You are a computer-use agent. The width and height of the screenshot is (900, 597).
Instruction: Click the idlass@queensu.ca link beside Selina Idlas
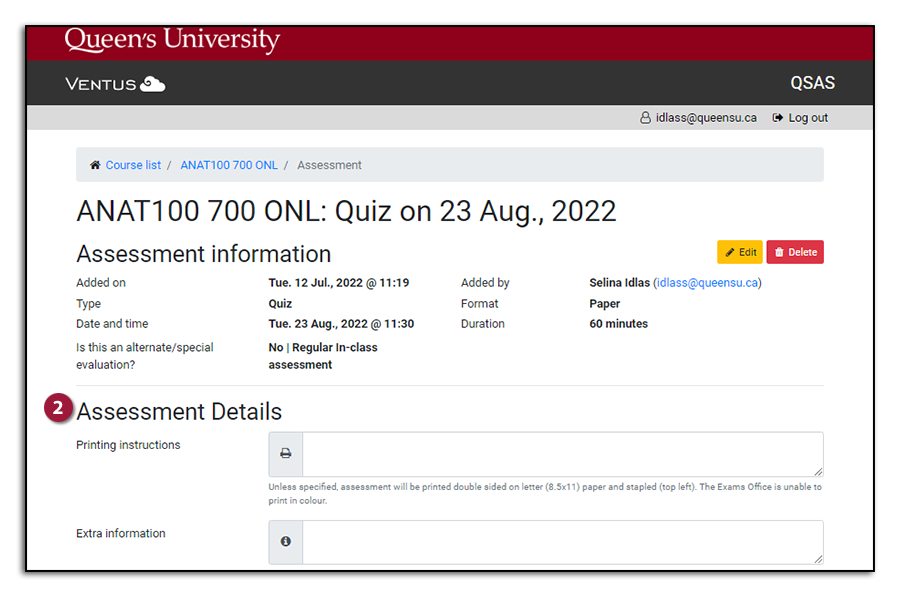pos(707,282)
